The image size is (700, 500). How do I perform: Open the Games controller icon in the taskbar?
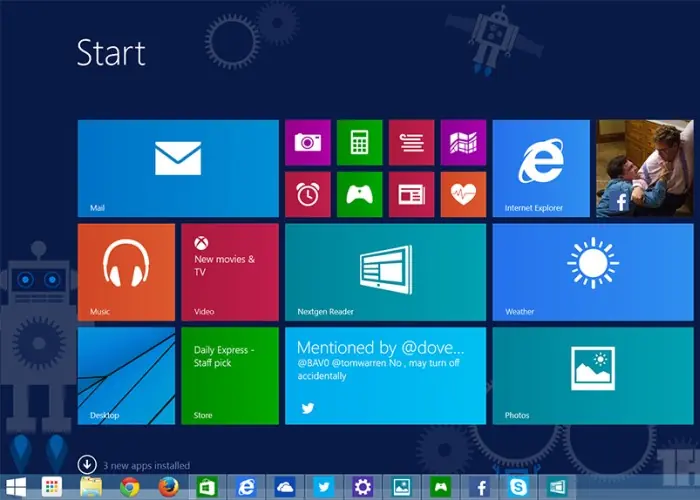pyautogui.click(x=440, y=487)
